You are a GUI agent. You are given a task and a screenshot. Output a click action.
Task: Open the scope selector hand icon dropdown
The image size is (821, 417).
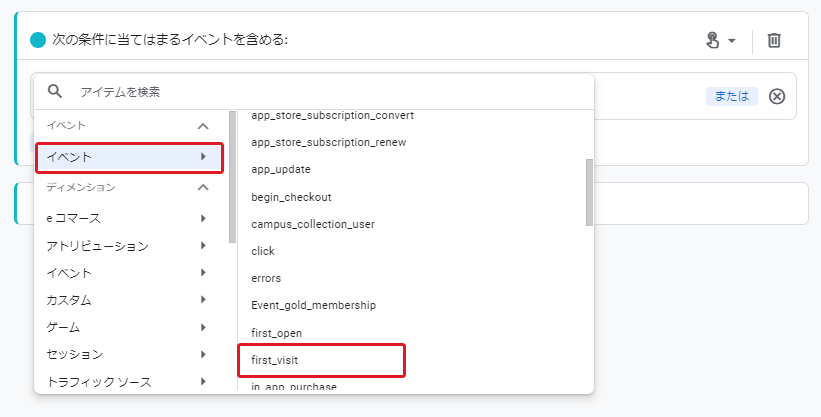(720, 40)
